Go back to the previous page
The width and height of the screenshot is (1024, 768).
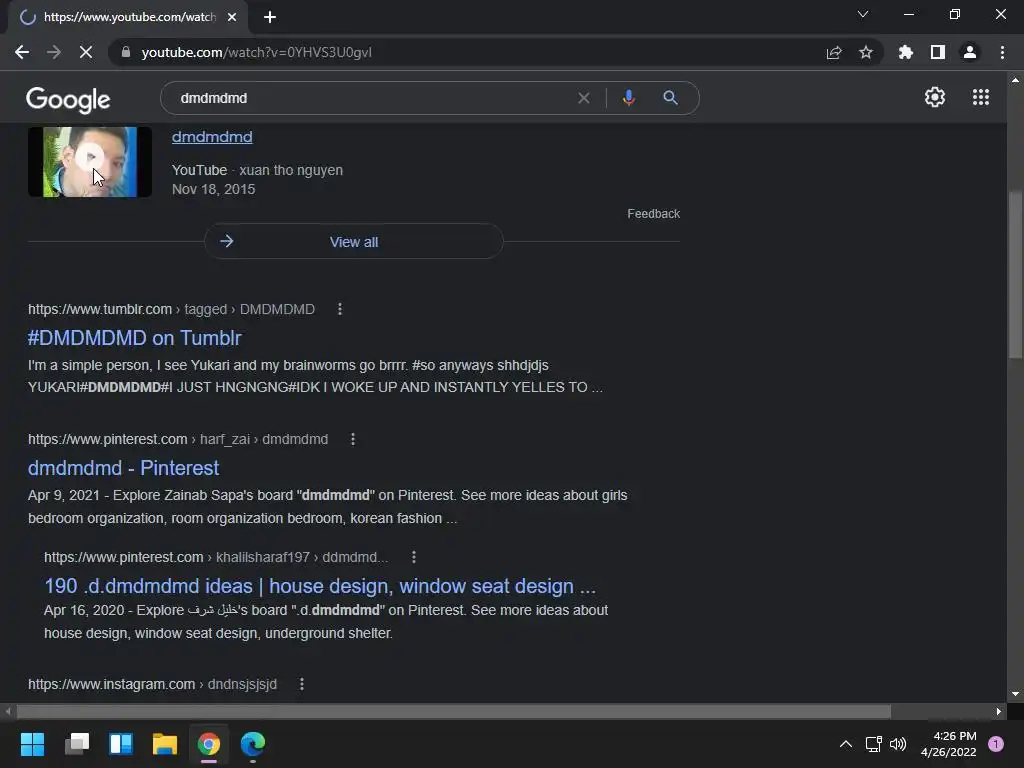pyautogui.click(x=22, y=52)
